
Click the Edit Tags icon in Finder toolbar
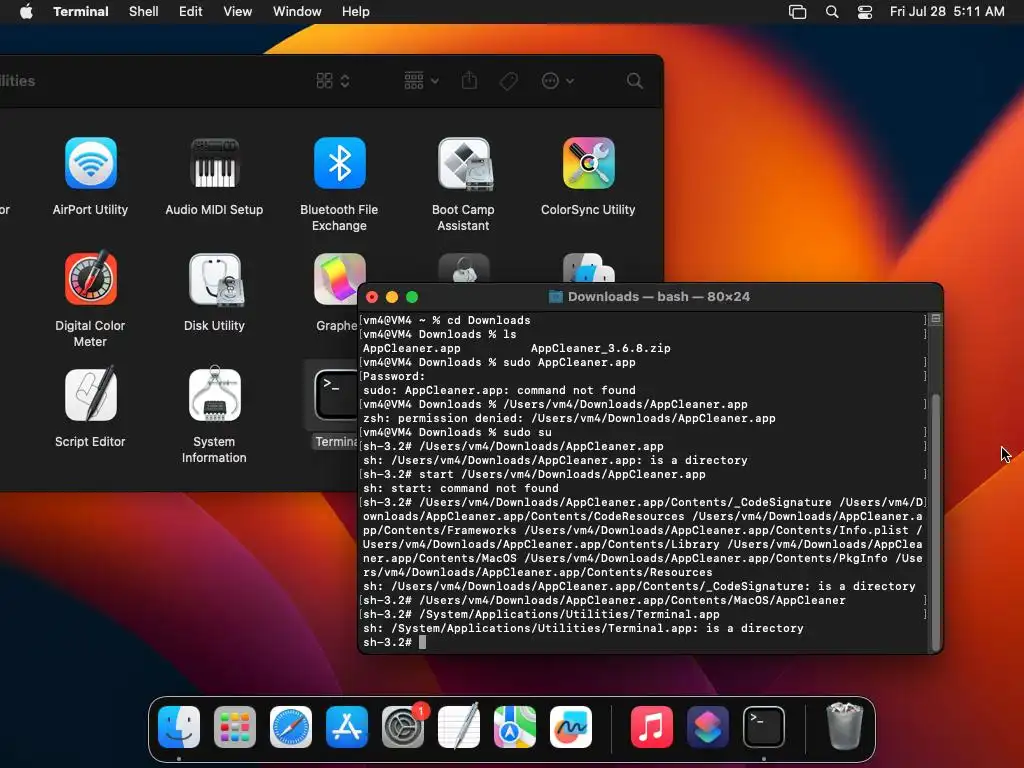[509, 81]
